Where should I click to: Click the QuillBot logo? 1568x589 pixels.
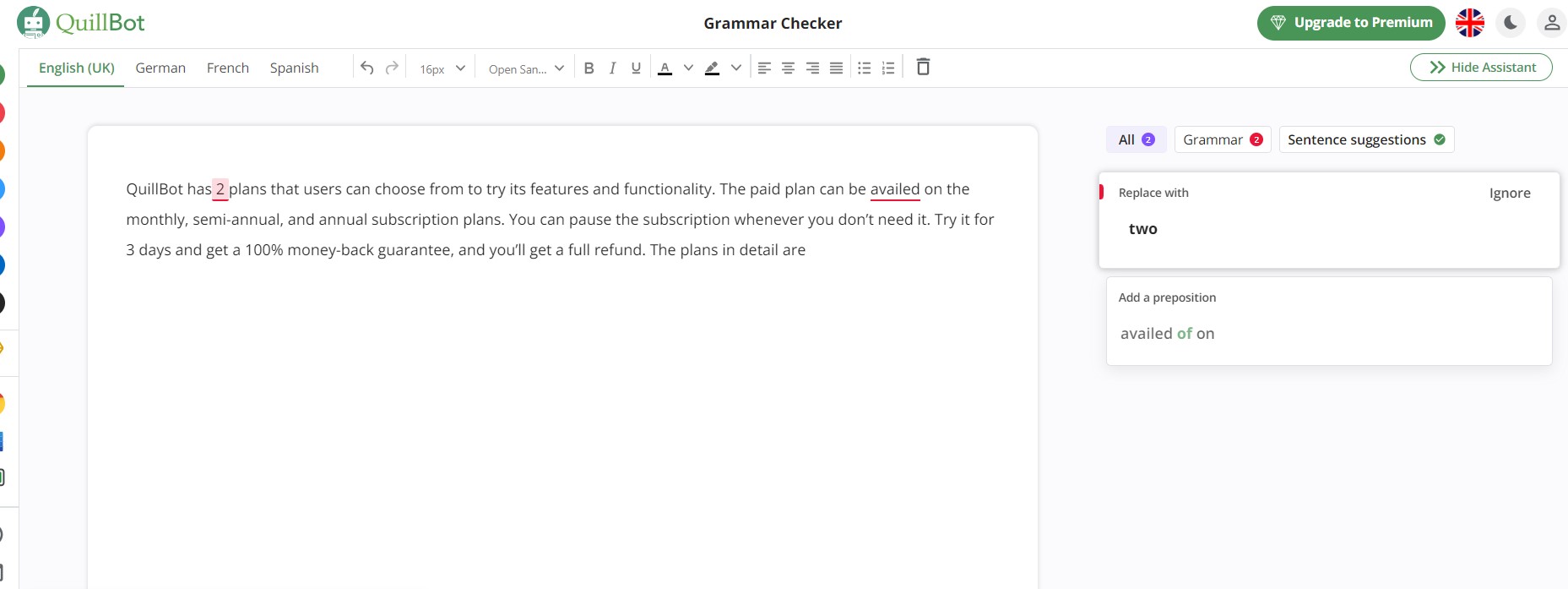pyautogui.click(x=81, y=23)
